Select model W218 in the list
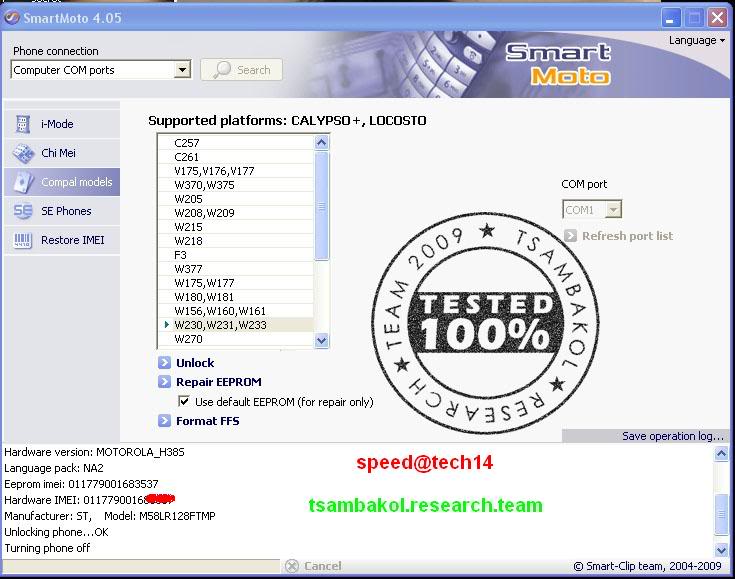This screenshot has width=735, height=579. [x=236, y=241]
